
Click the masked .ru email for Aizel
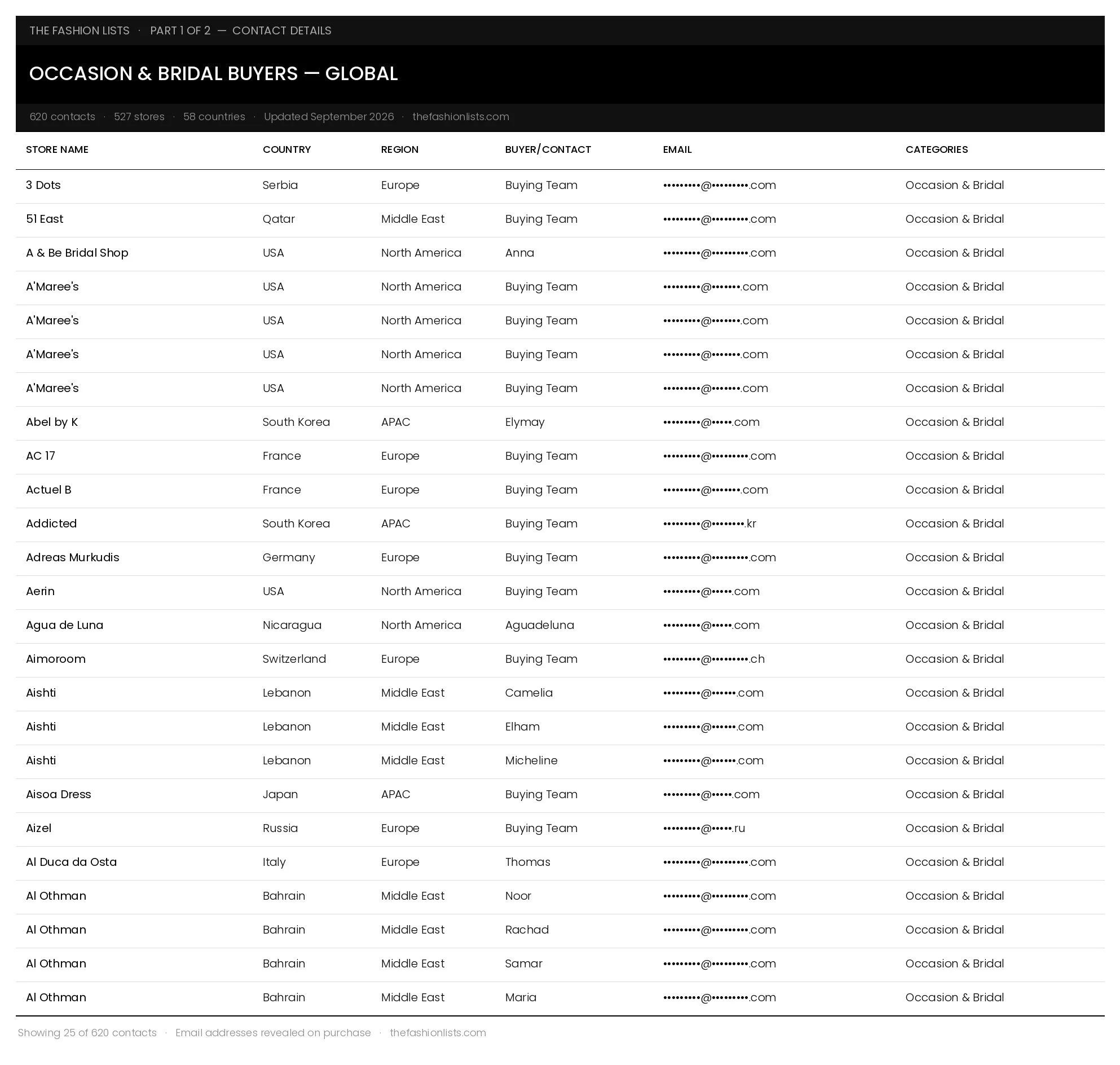tap(704, 828)
